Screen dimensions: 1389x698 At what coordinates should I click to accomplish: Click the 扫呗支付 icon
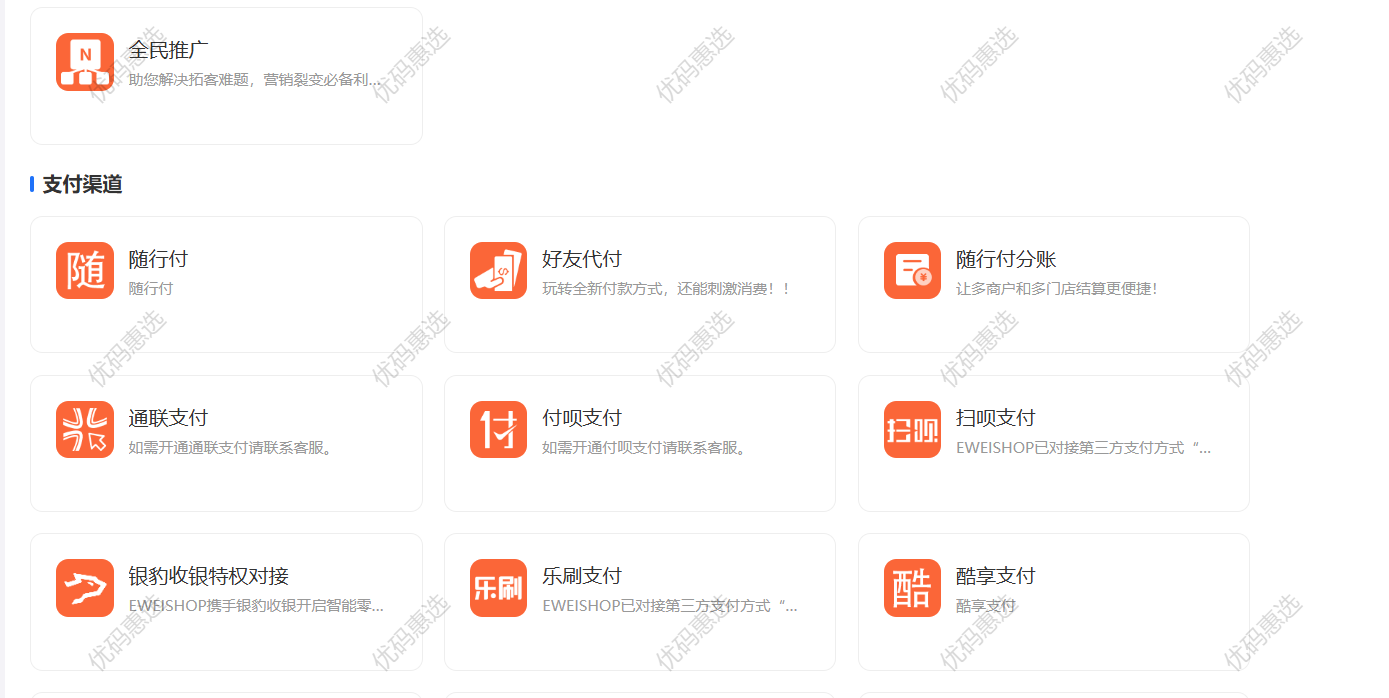click(x=912, y=429)
